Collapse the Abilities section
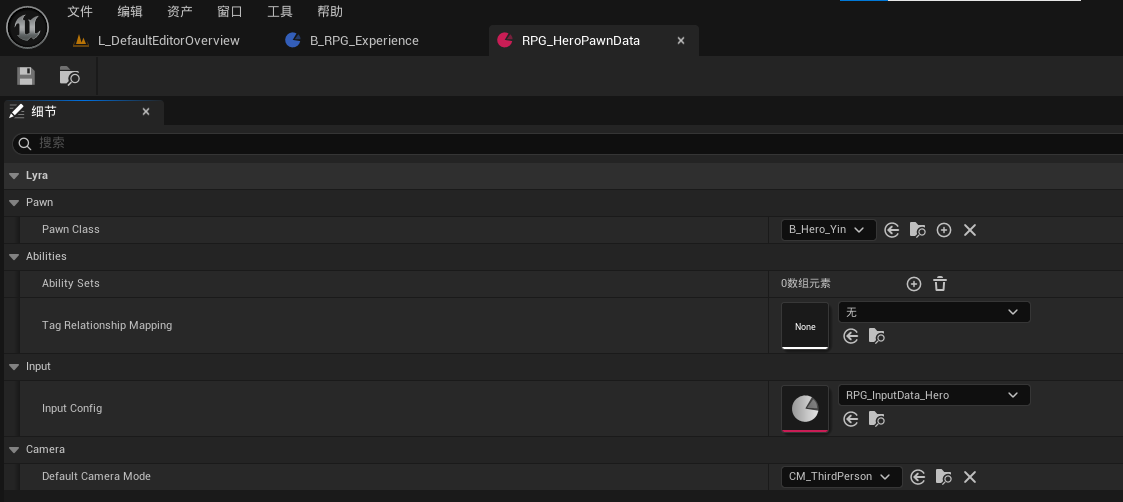This screenshot has height=502, width=1123. 14,257
